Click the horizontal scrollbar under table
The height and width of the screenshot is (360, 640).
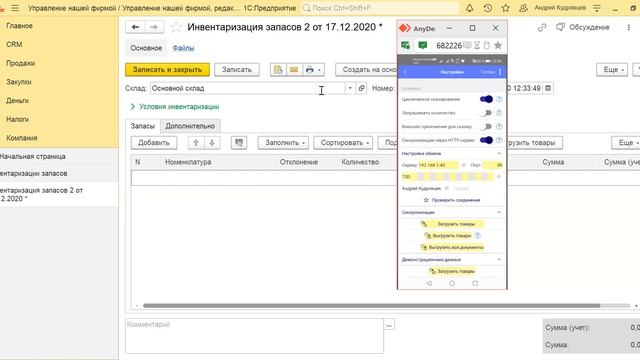371,305
